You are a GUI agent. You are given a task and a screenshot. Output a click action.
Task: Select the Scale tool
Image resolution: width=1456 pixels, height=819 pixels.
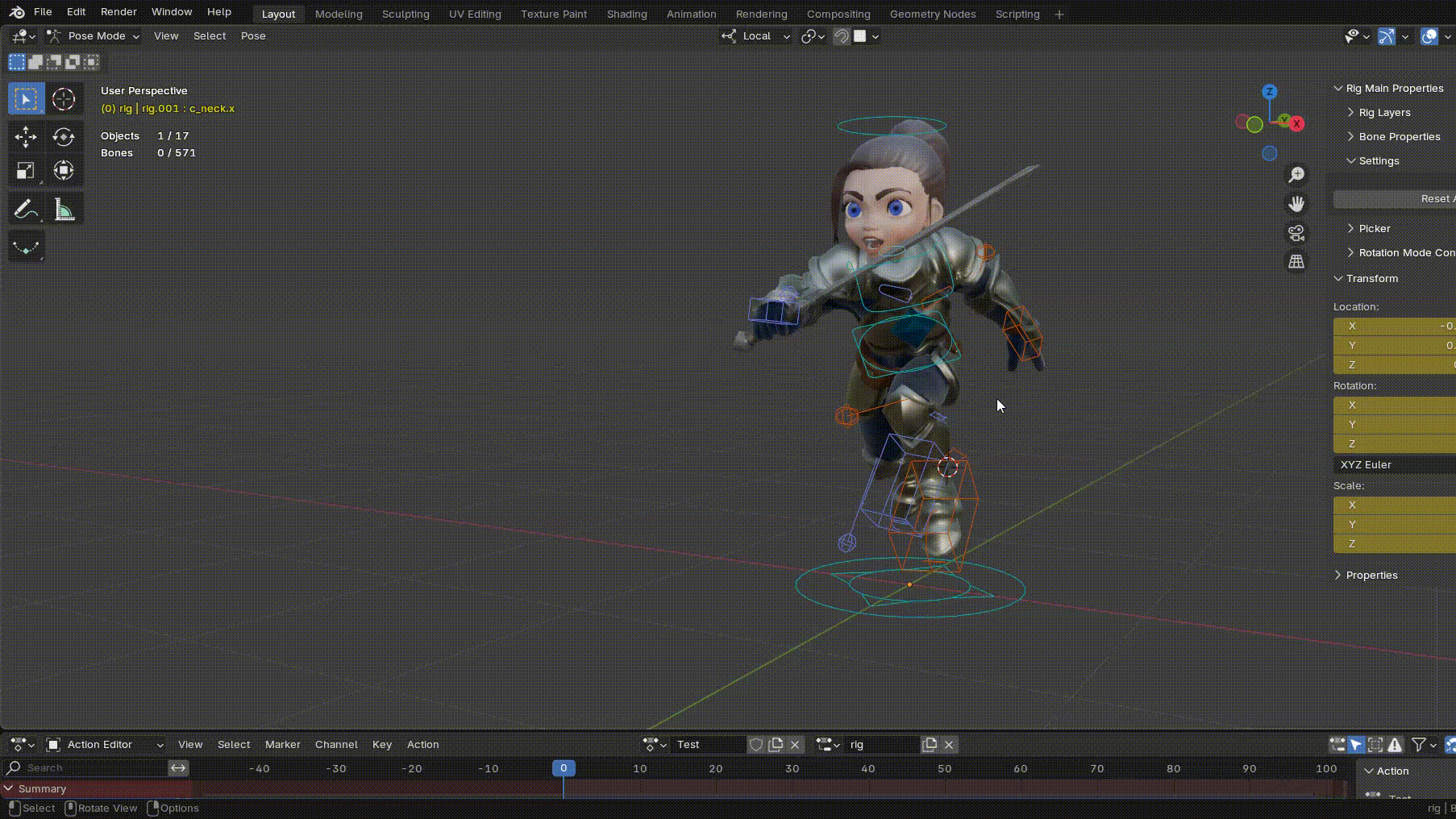click(x=26, y=171)
